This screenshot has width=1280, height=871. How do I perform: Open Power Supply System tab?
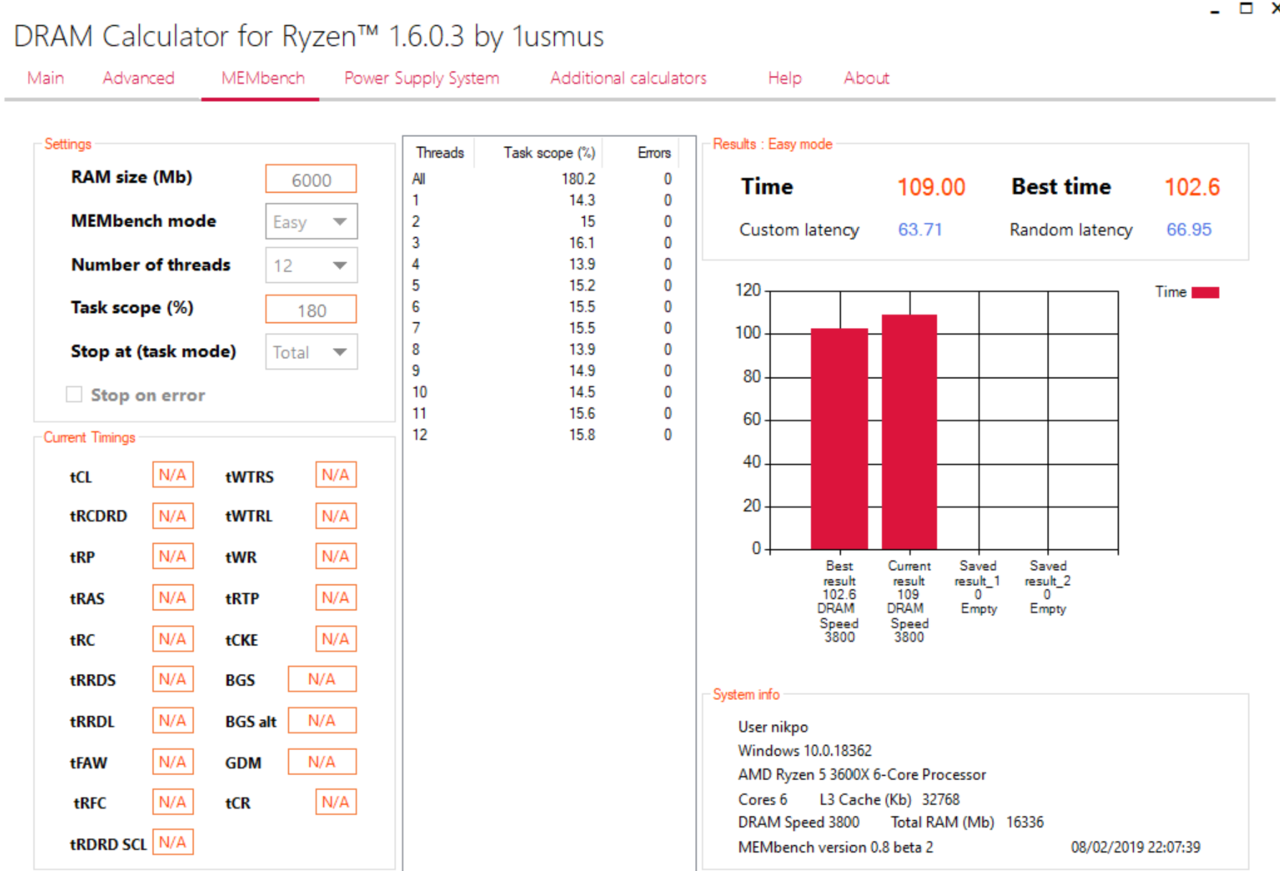(421, 78)
